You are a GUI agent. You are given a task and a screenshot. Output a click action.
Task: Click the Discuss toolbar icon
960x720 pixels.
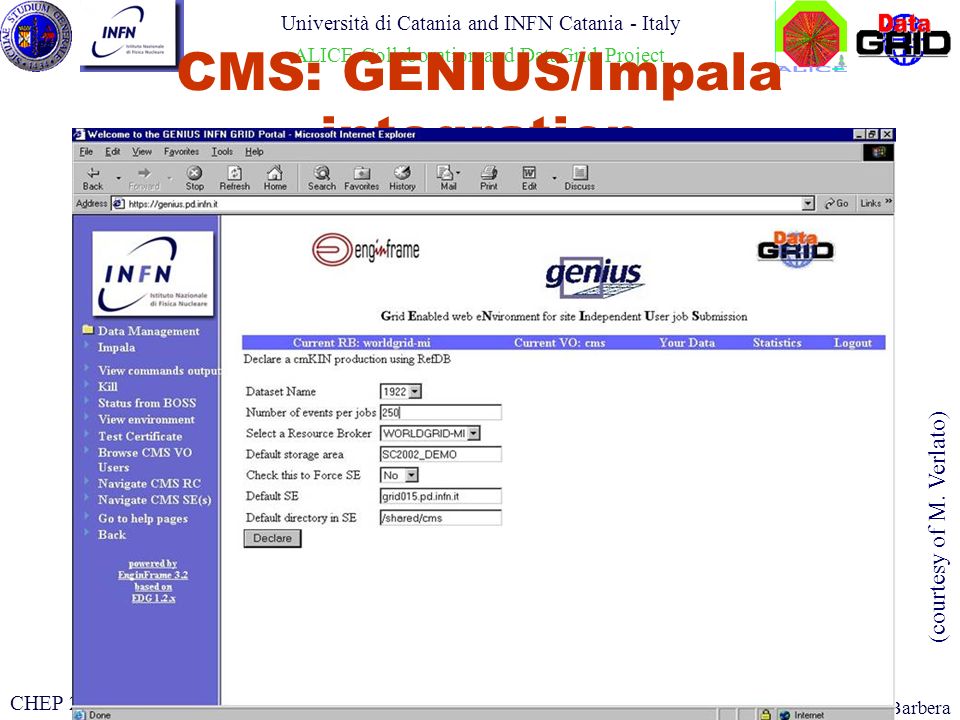[x=579, y=178]
